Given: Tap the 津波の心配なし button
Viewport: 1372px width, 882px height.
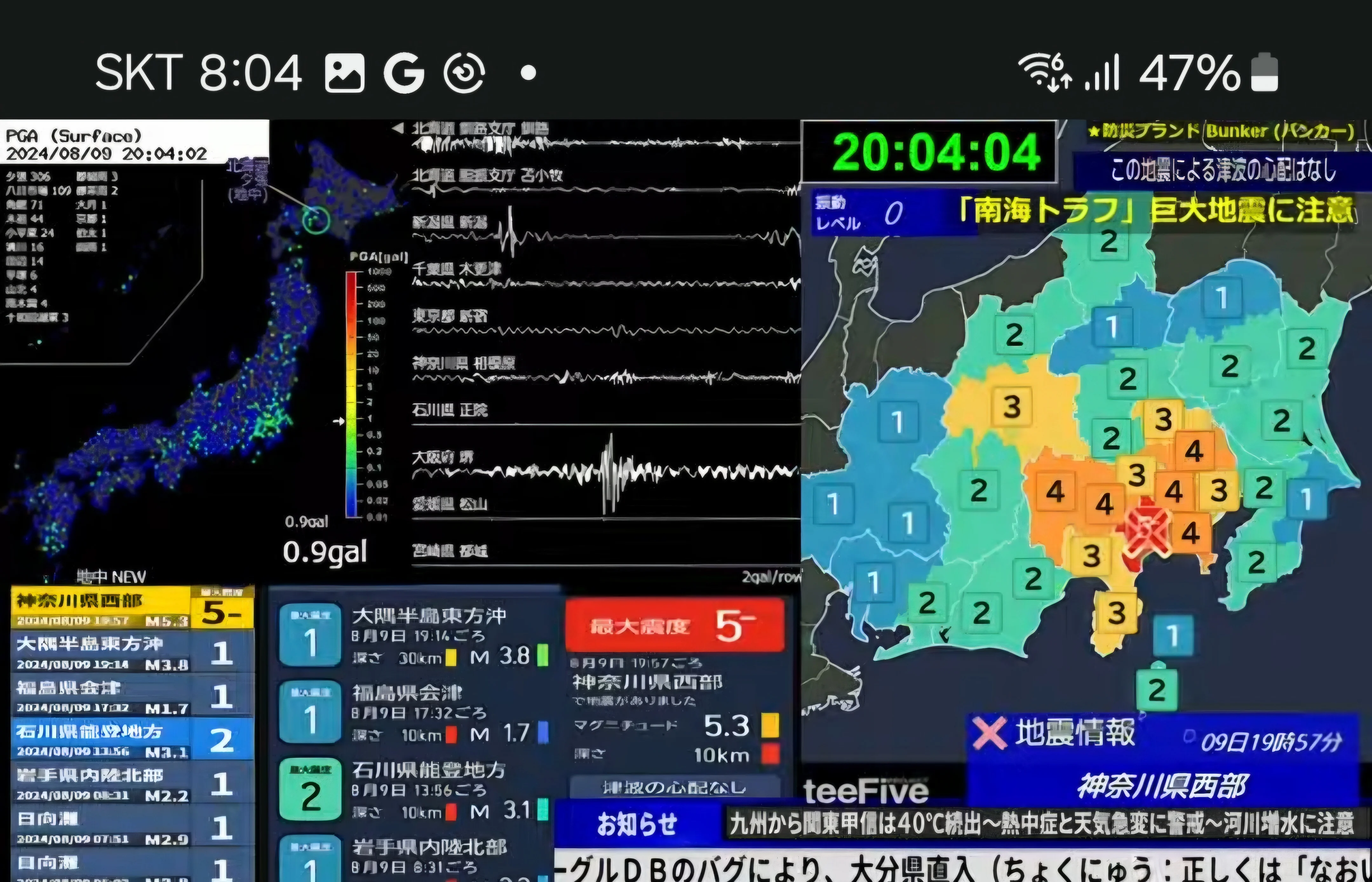Looking at the screenshot, I should (x=675, y=787).
